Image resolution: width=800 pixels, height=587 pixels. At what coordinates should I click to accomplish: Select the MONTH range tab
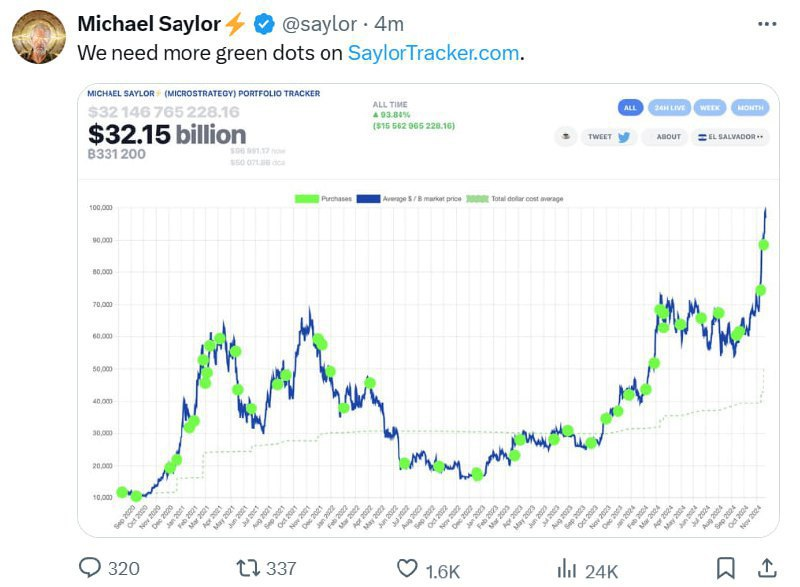[x=749, y=108]
